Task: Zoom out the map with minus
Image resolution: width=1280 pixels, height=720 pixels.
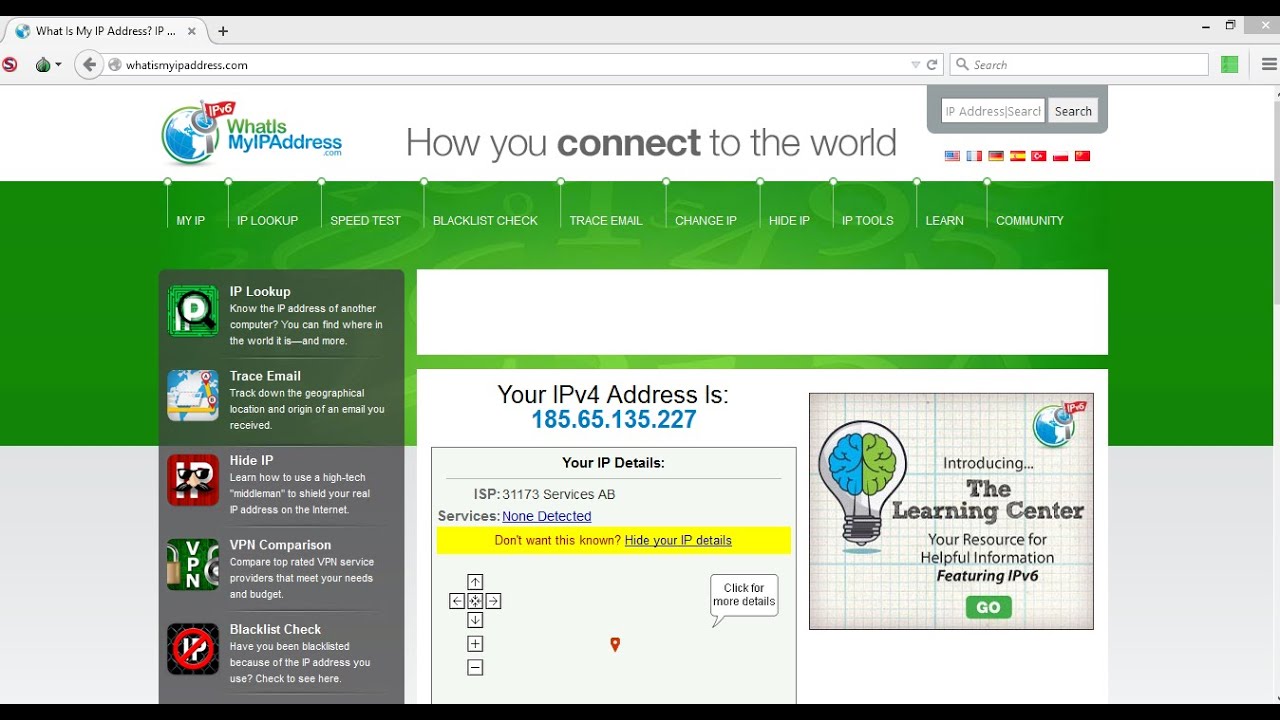Action: (475, 667)
